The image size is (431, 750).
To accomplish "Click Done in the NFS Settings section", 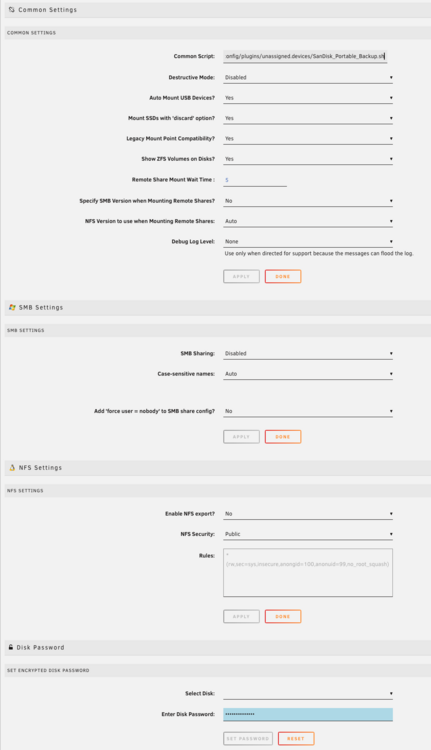I will pos(283,617).
